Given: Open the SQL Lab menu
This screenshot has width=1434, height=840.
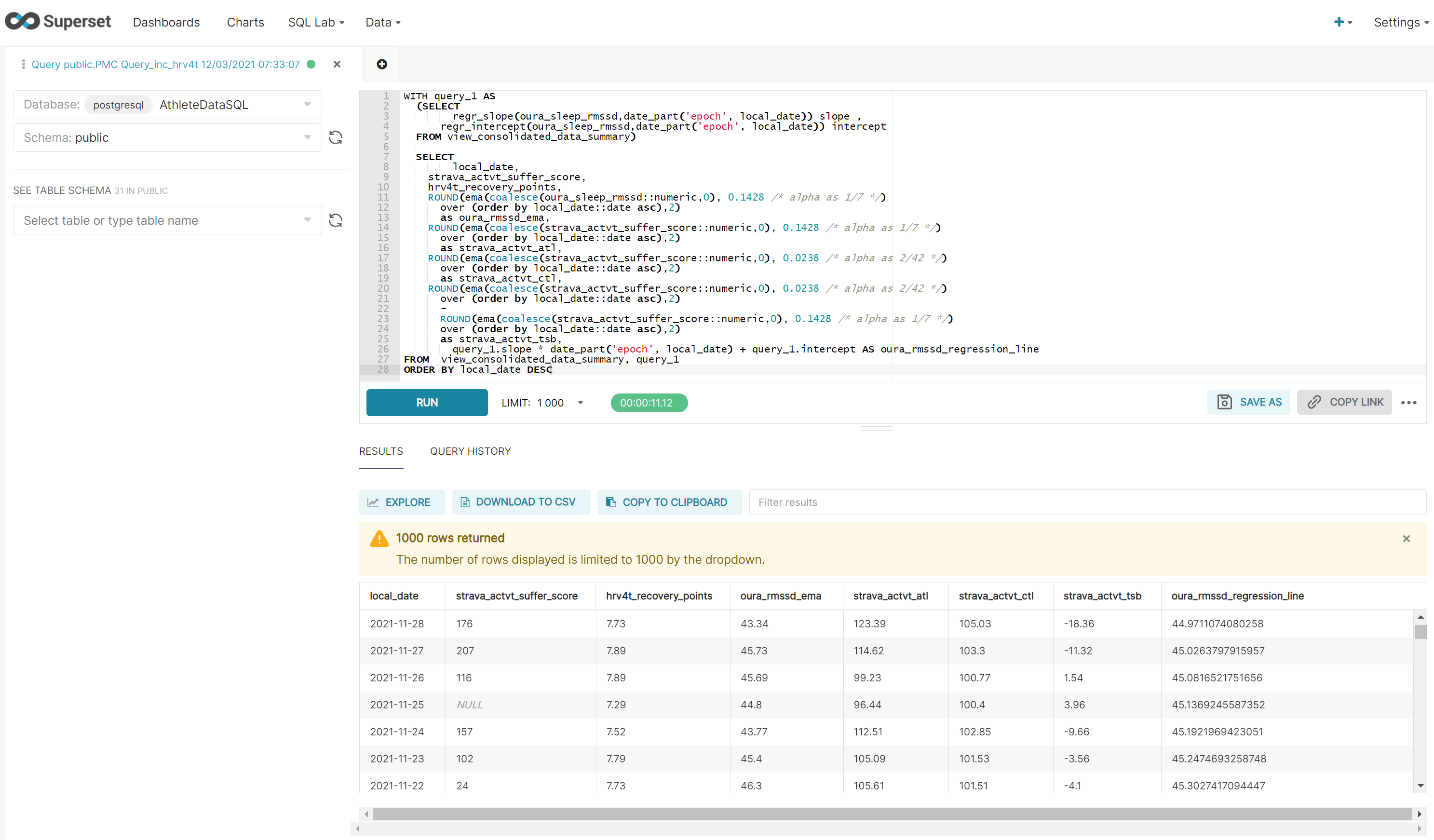Looking at the screenshot, I should tap(316, 22).
